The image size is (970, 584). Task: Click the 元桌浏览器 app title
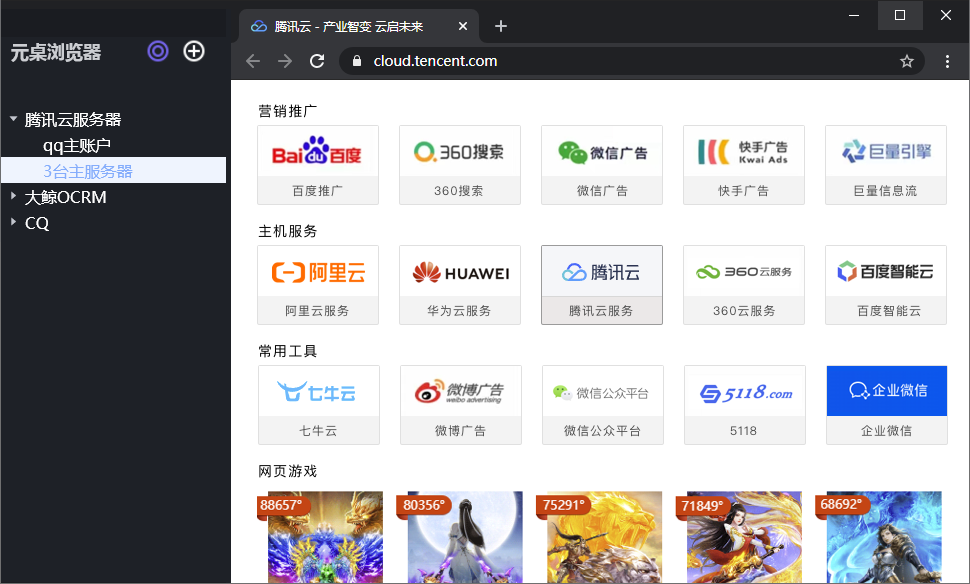56,53
